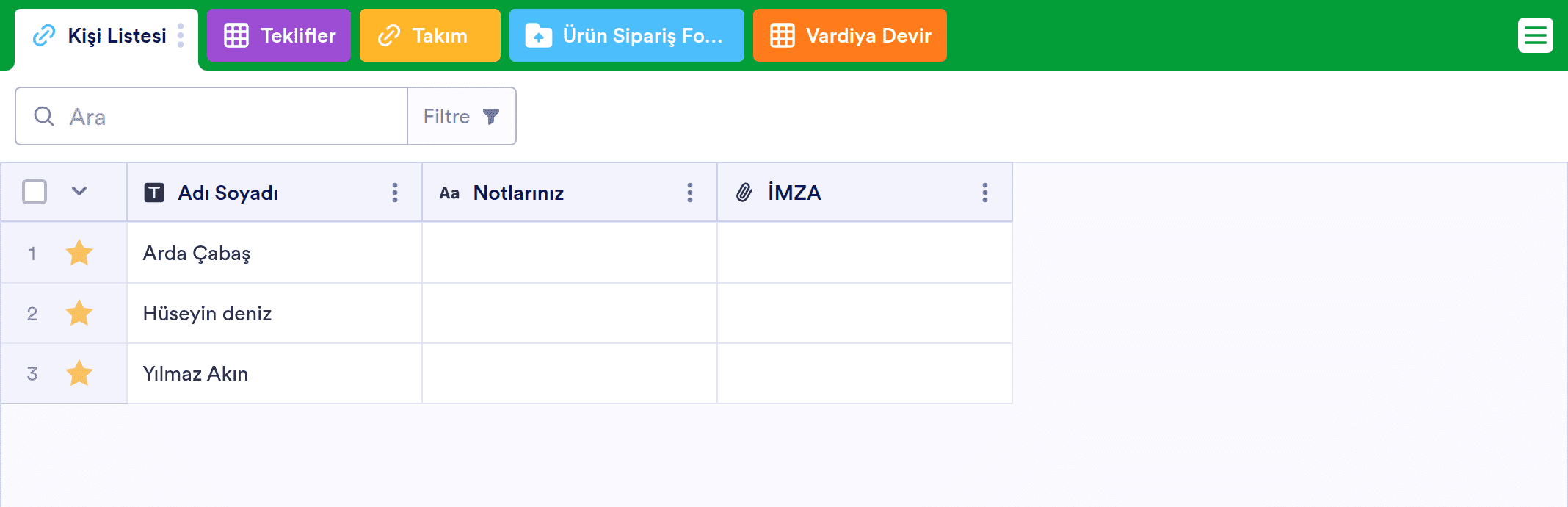Toggle star for Arda Çabaş row

click(x=79, y=253)
